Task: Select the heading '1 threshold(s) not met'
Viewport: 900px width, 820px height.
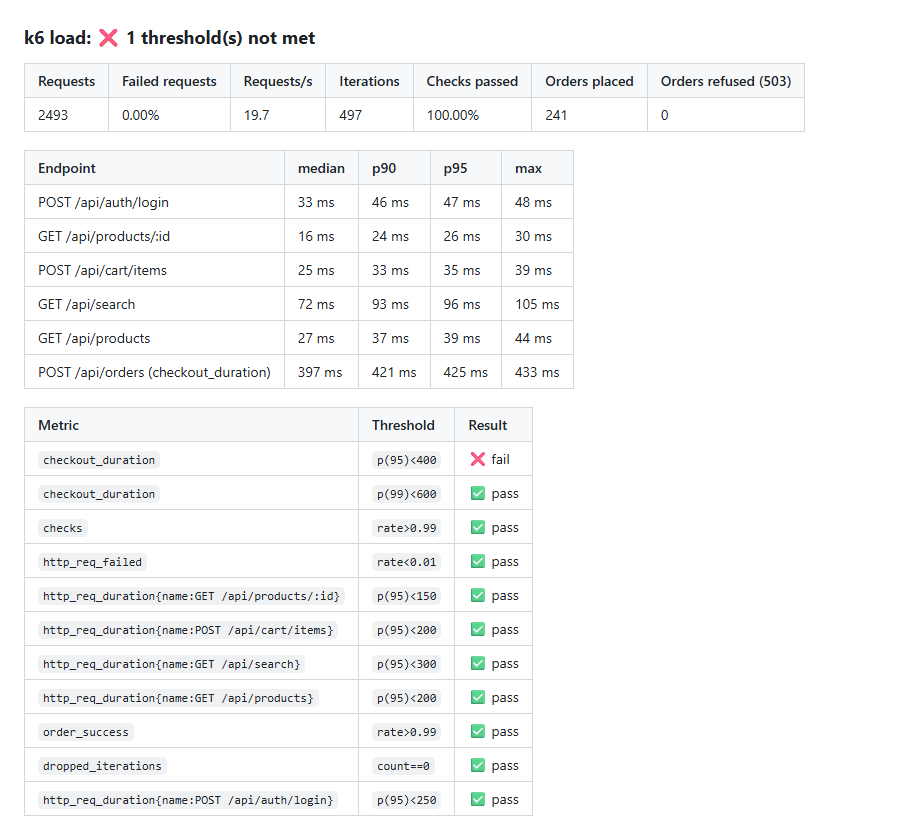Action: click(220, 38)
